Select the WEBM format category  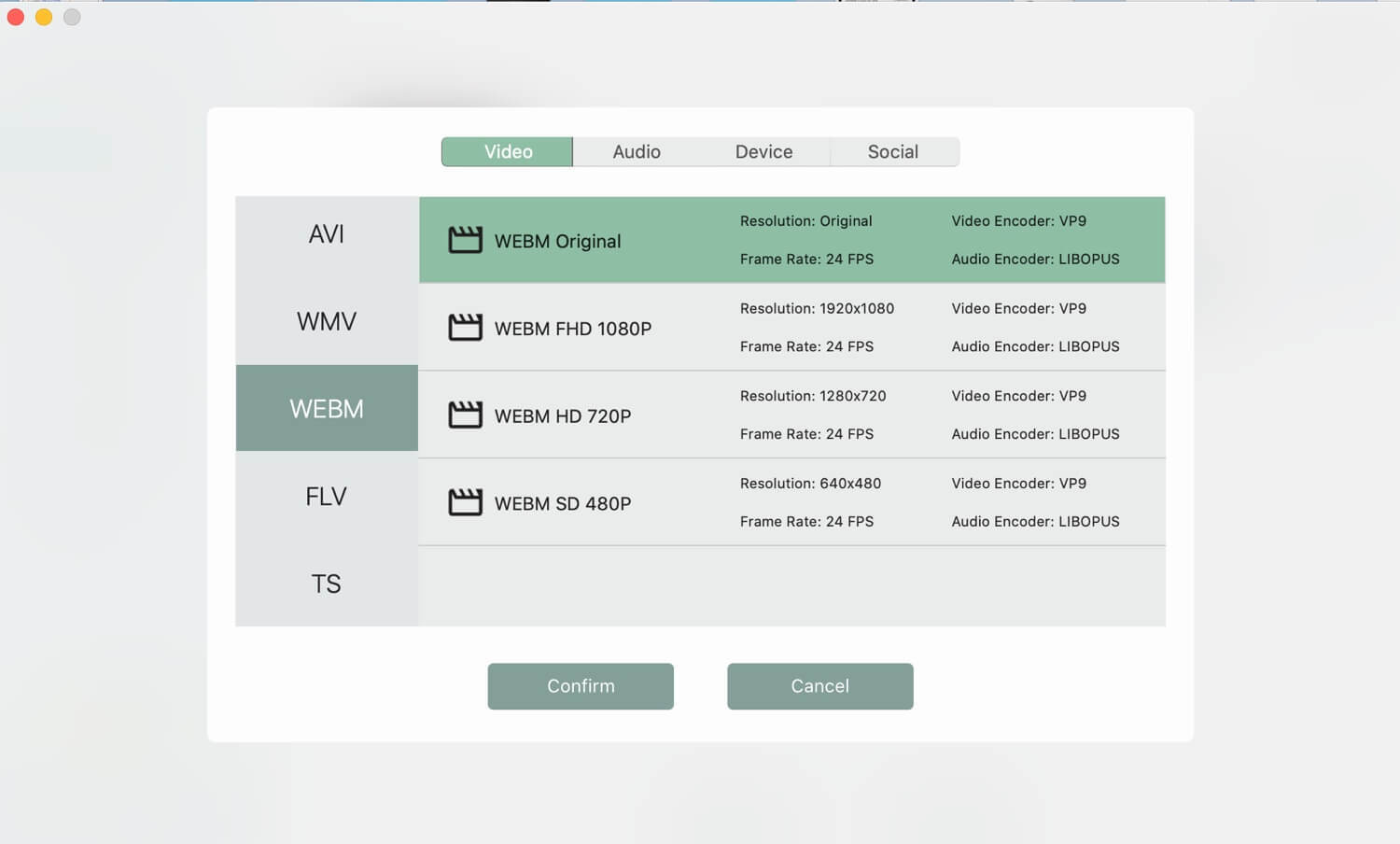[327, 408]
